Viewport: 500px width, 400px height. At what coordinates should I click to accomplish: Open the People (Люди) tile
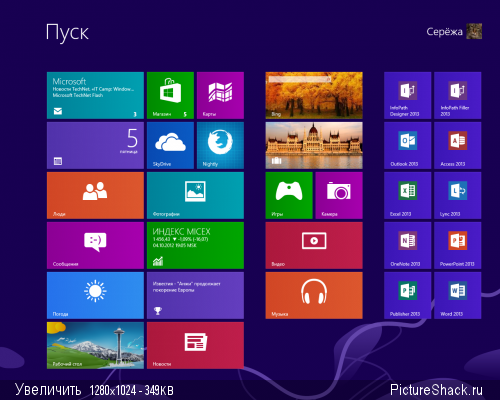tap(95, 195)
